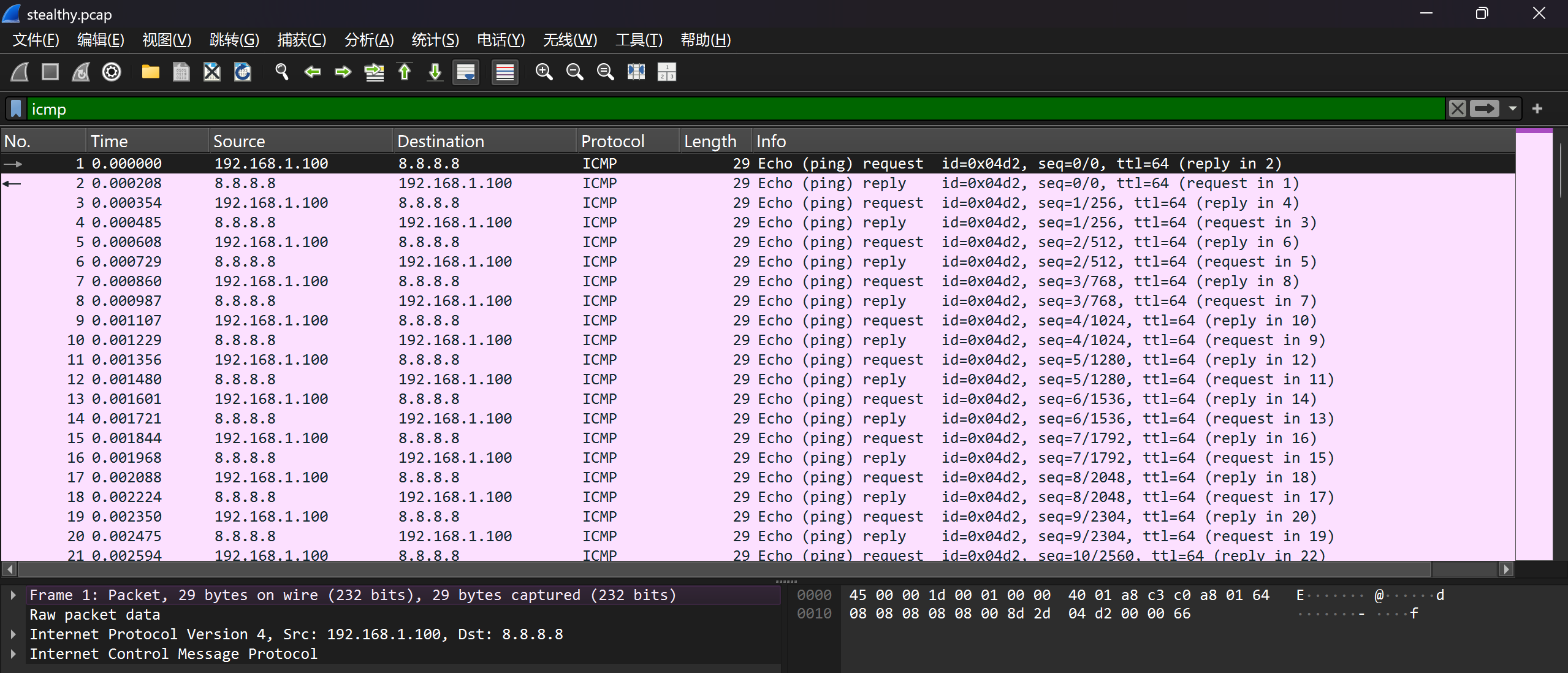Open the display filter history dropdown
The image size is (1568, 673).
(x=1513, y=109)
